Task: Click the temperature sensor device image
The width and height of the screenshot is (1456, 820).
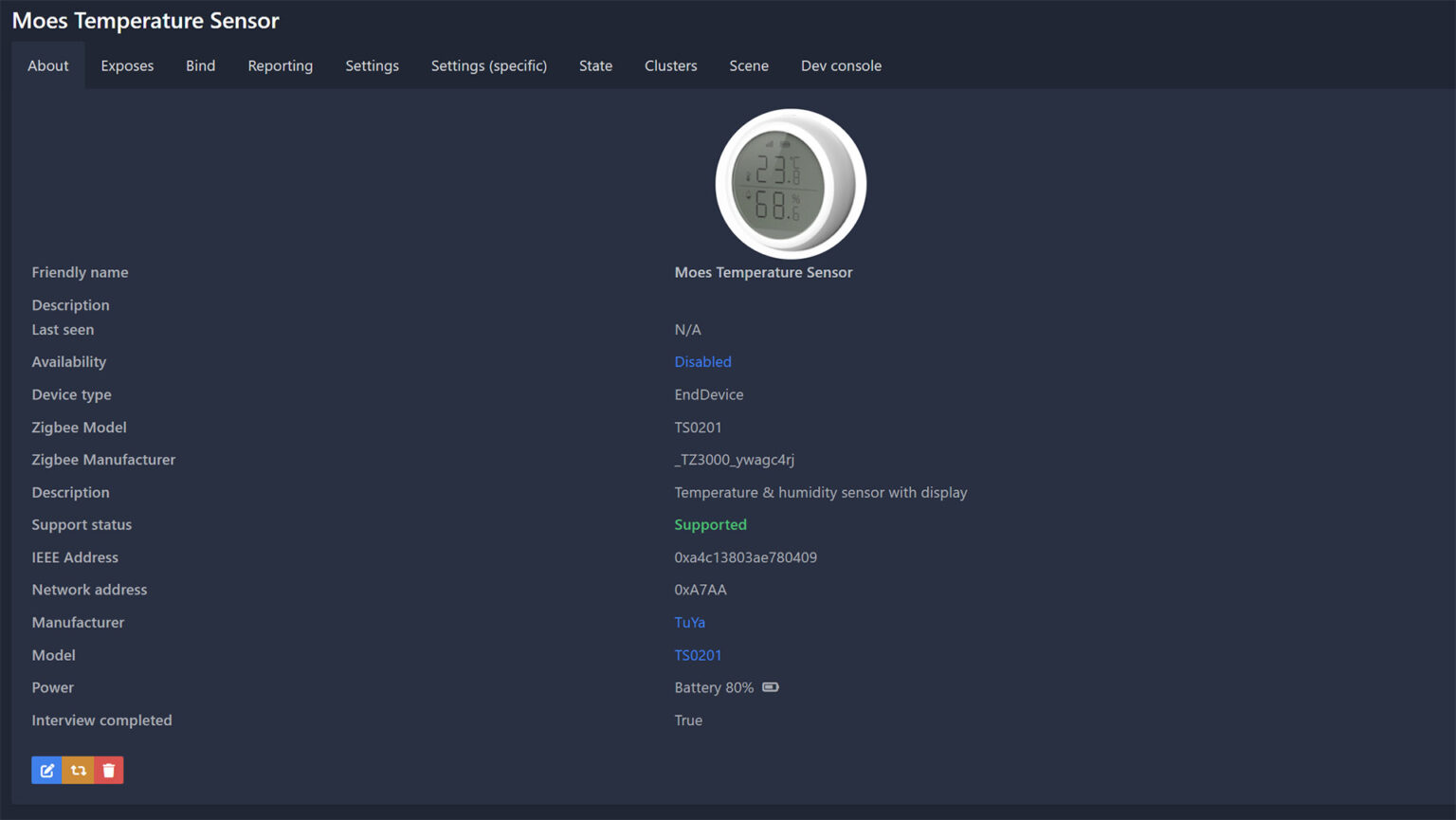Action: click(x=790, y=183)
